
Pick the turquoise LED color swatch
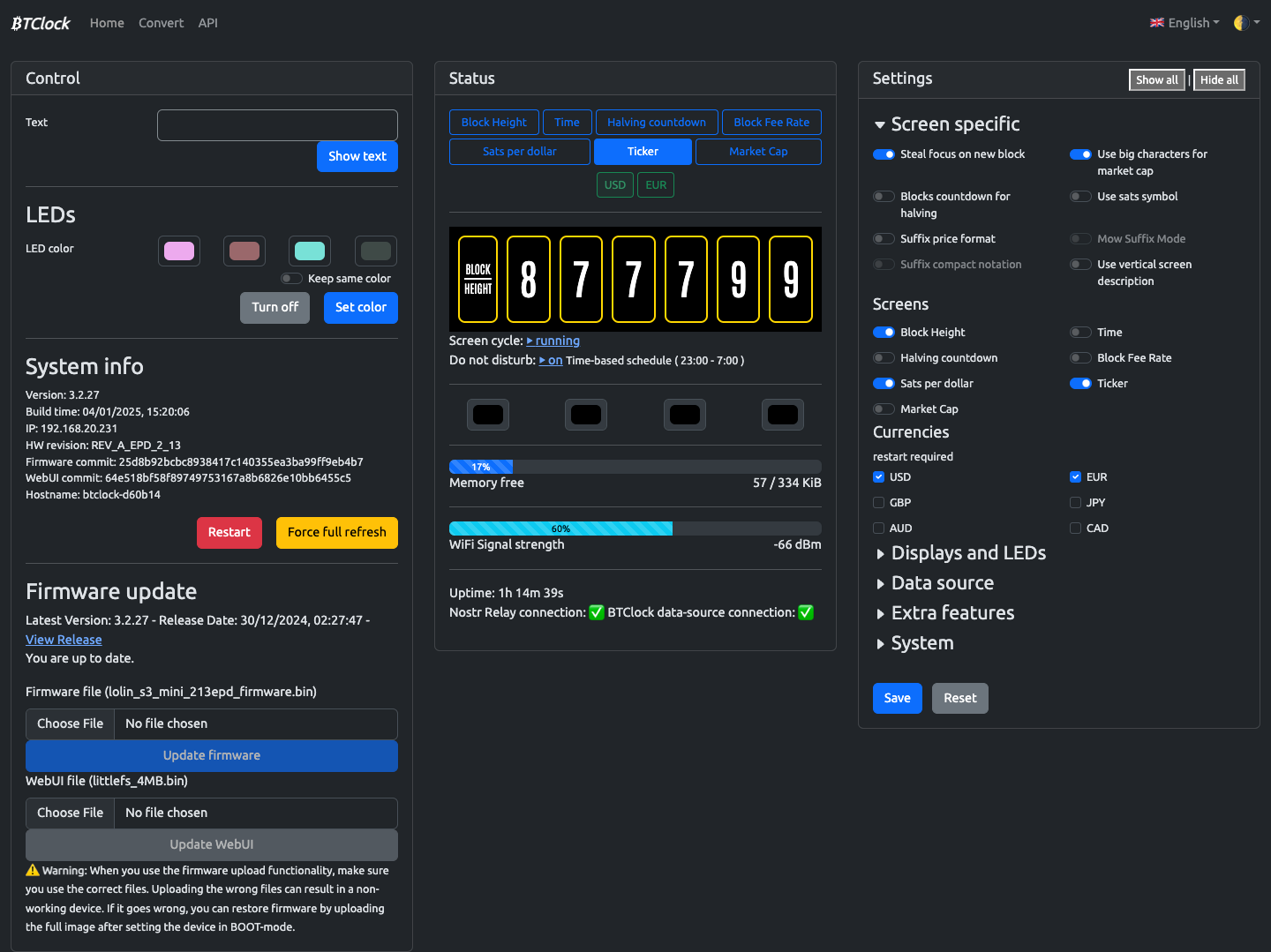[x=310, y=251]
